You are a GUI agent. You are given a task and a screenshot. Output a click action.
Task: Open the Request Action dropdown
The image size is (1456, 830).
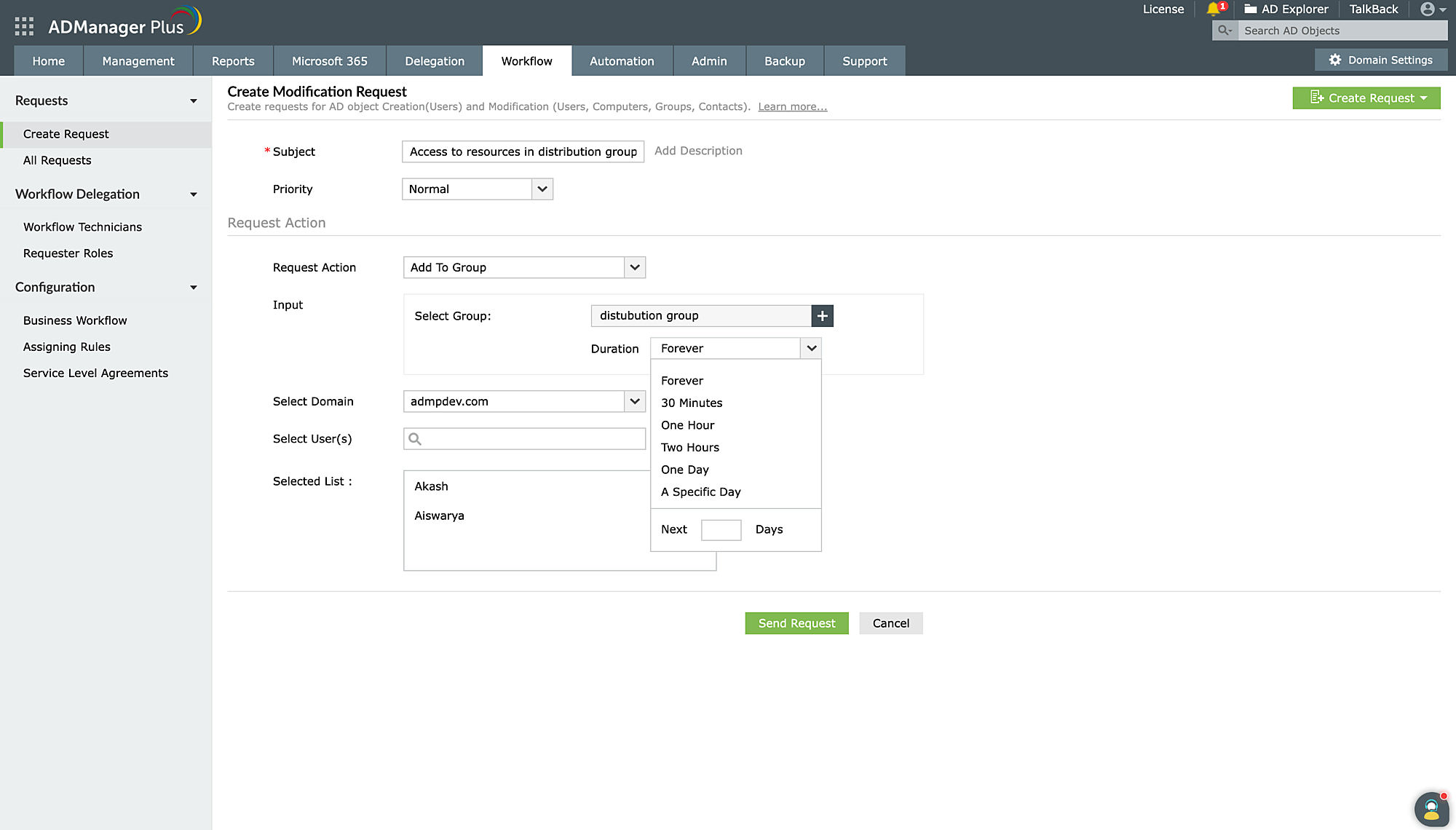coord(634,268)
